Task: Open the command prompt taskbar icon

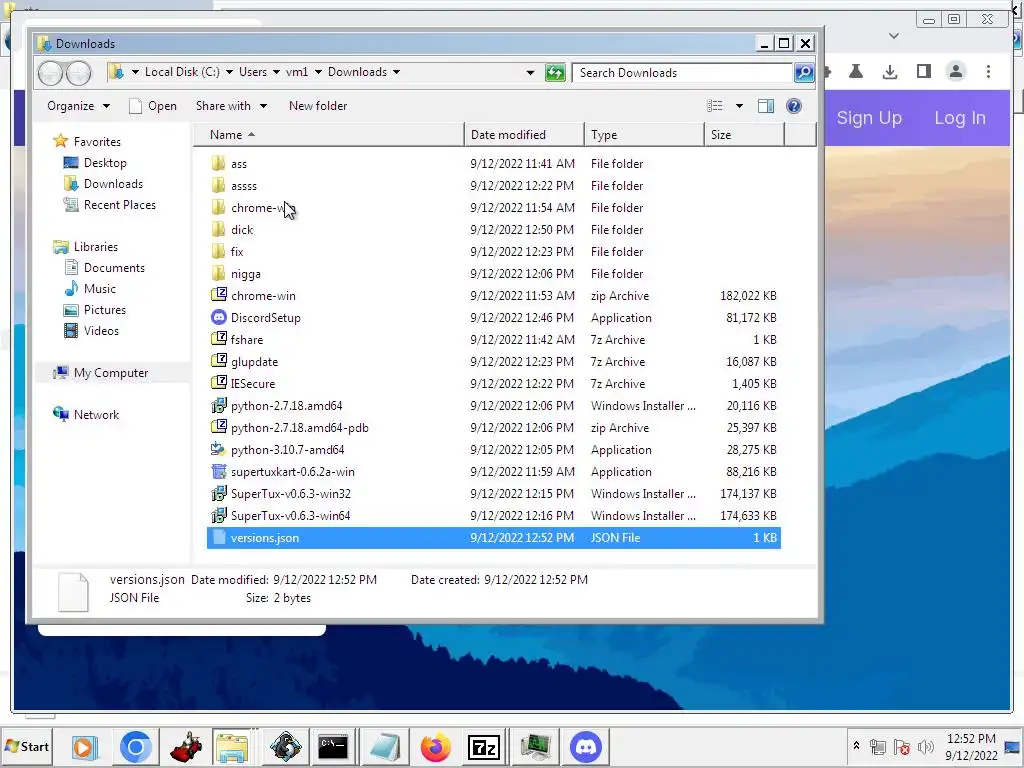Action: point(333,746)
